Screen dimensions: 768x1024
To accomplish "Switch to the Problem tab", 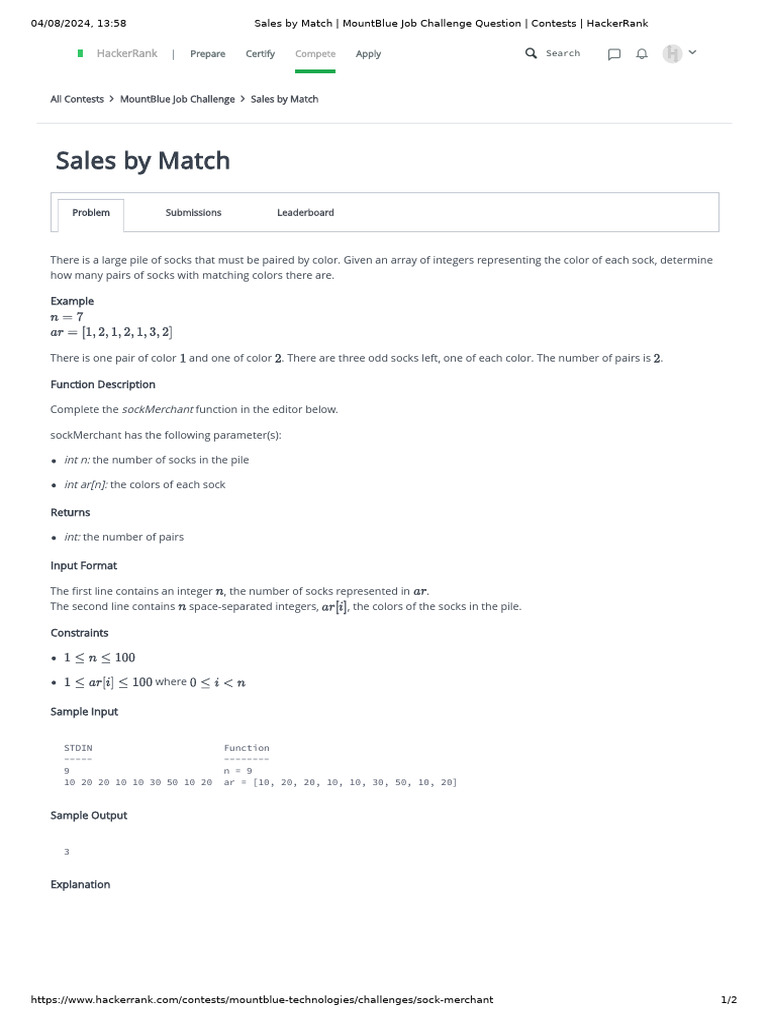I will [91, 213].
